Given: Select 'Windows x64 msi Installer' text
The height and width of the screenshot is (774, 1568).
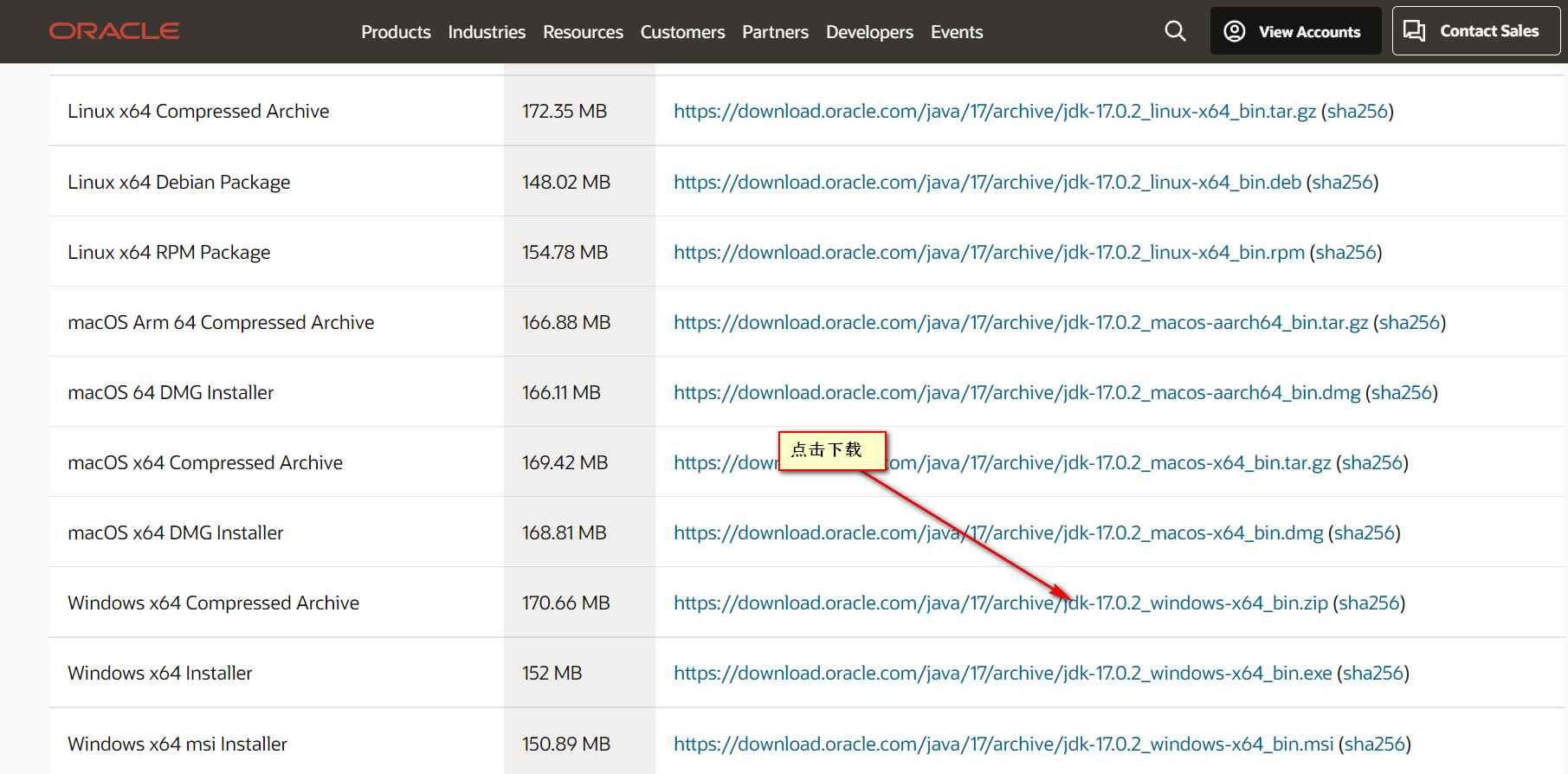Looking at the screenshot, I should click(177, 744).
